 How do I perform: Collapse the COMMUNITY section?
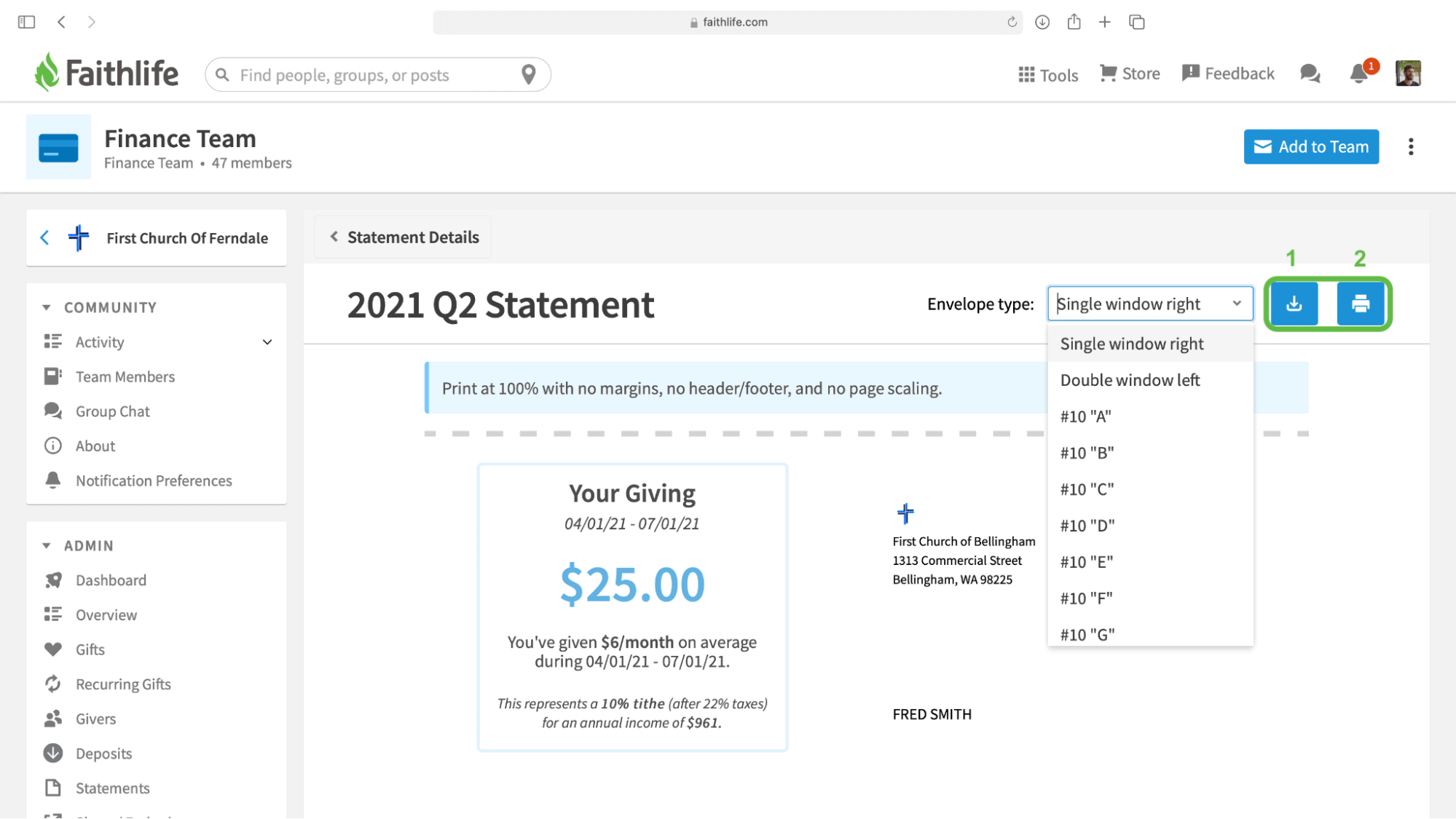47,307
